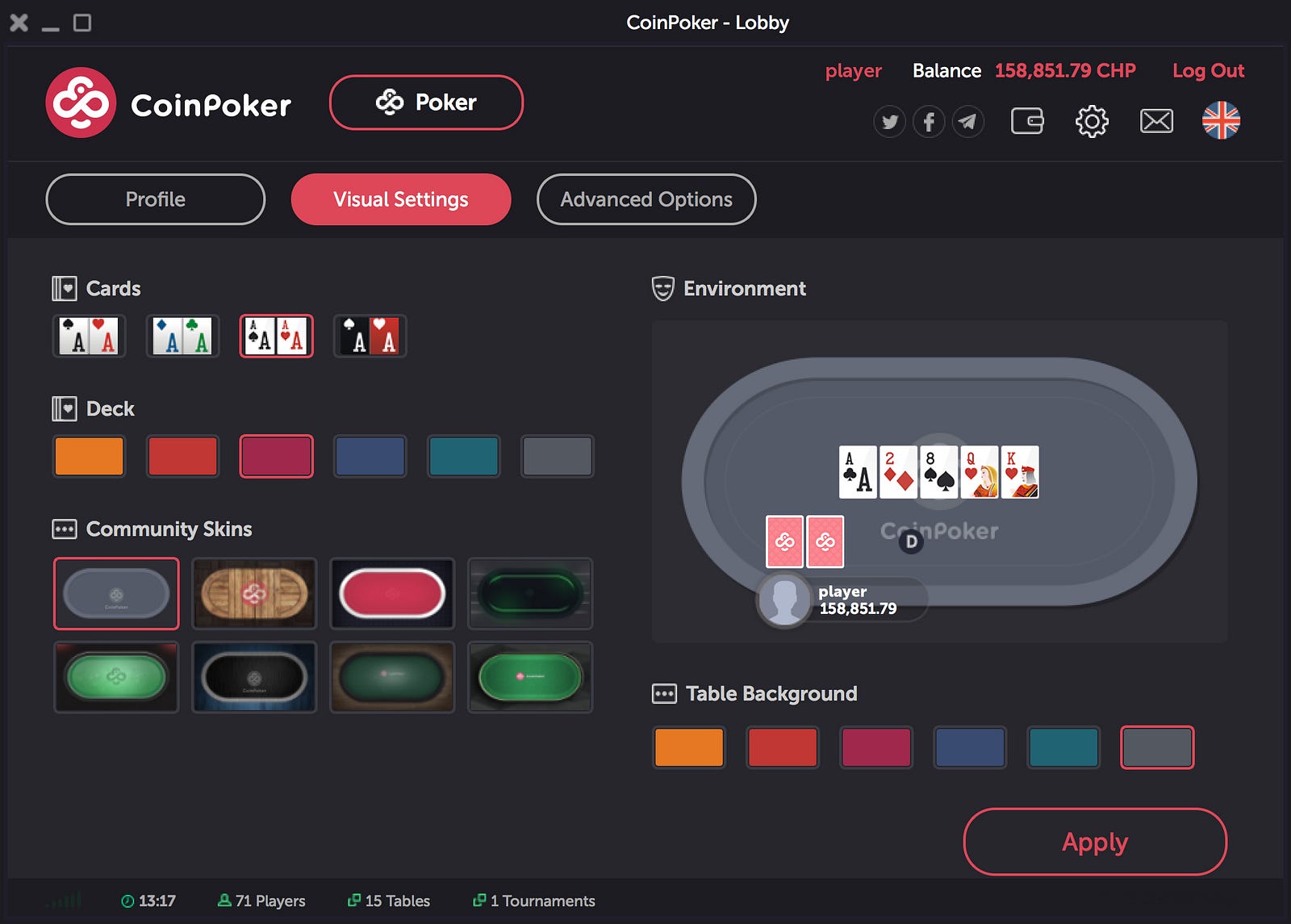Image resolution: width=1291 pixels, height=924 pixels.
Task: Choose the teal Table Background swatch
Action: point(1063,747)
